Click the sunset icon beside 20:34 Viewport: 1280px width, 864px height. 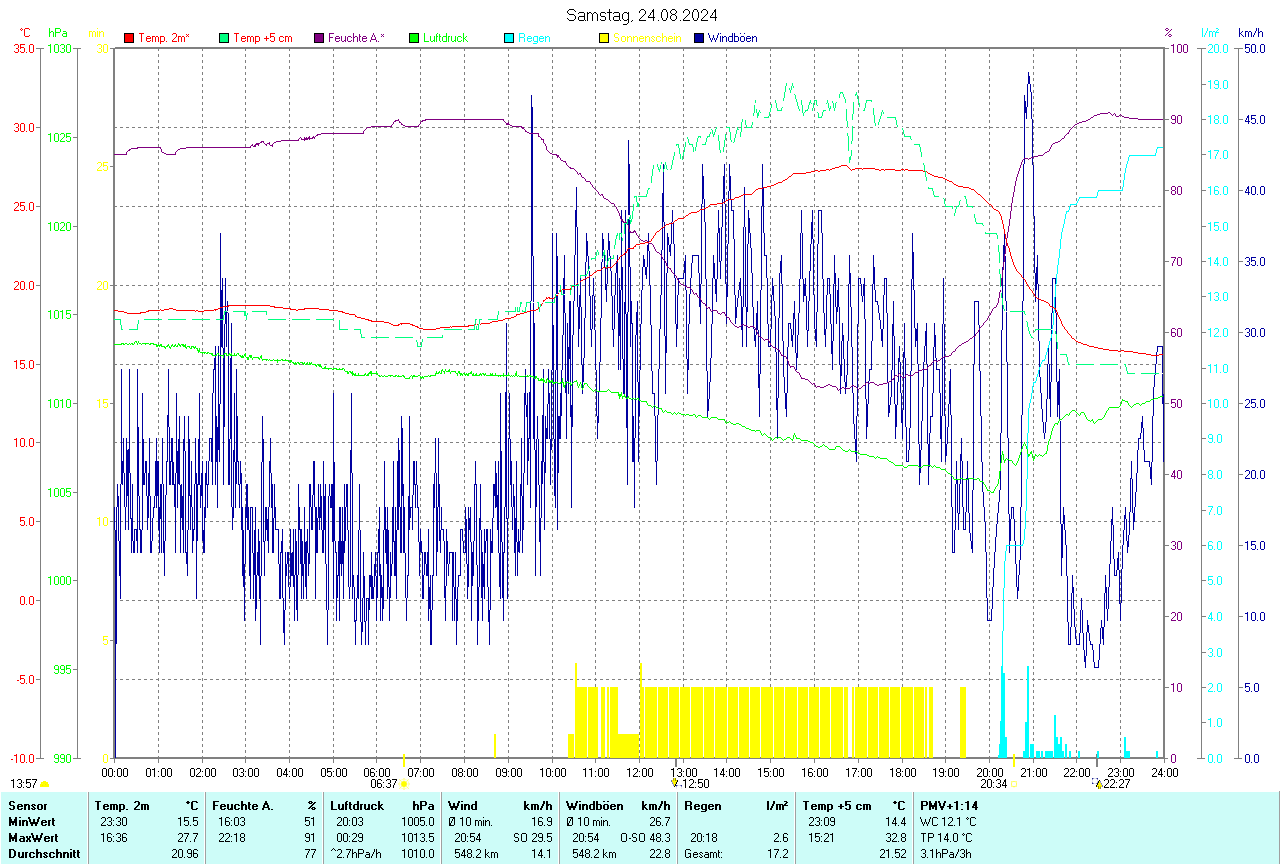pyautogui.click(x=1014, y=785)
